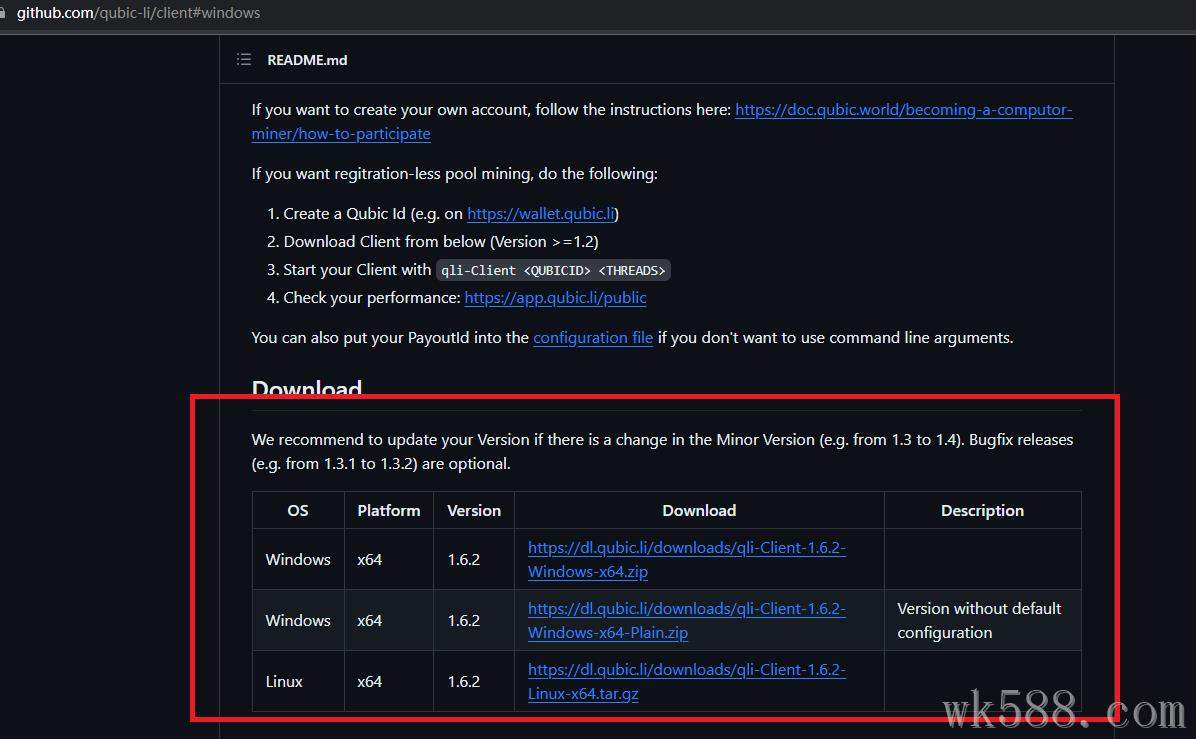
Task: Click the github.com address bar URL
Action: click(138, 13)
